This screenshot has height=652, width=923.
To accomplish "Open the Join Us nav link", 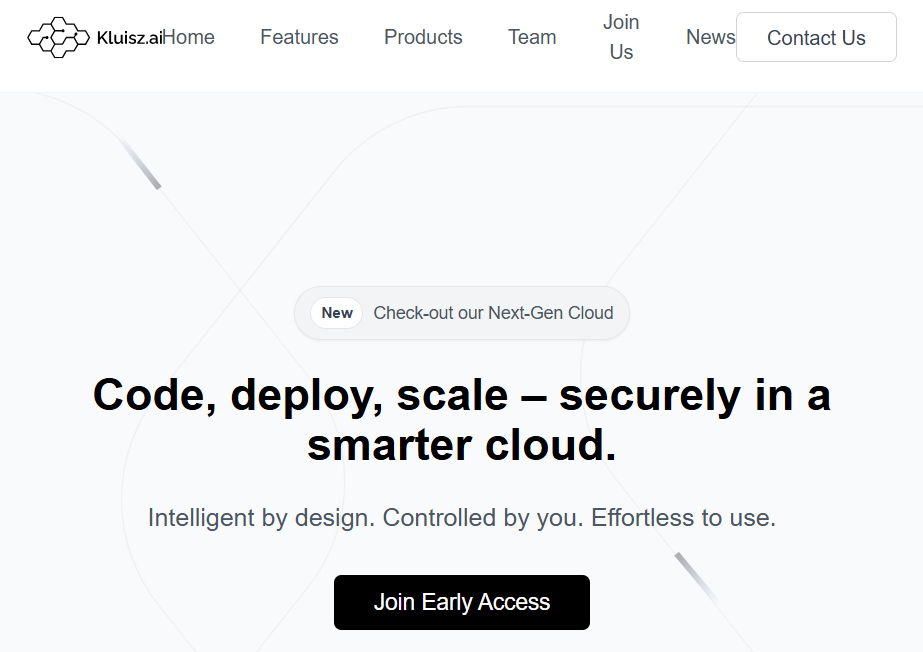I will click(x=621, y=37).
